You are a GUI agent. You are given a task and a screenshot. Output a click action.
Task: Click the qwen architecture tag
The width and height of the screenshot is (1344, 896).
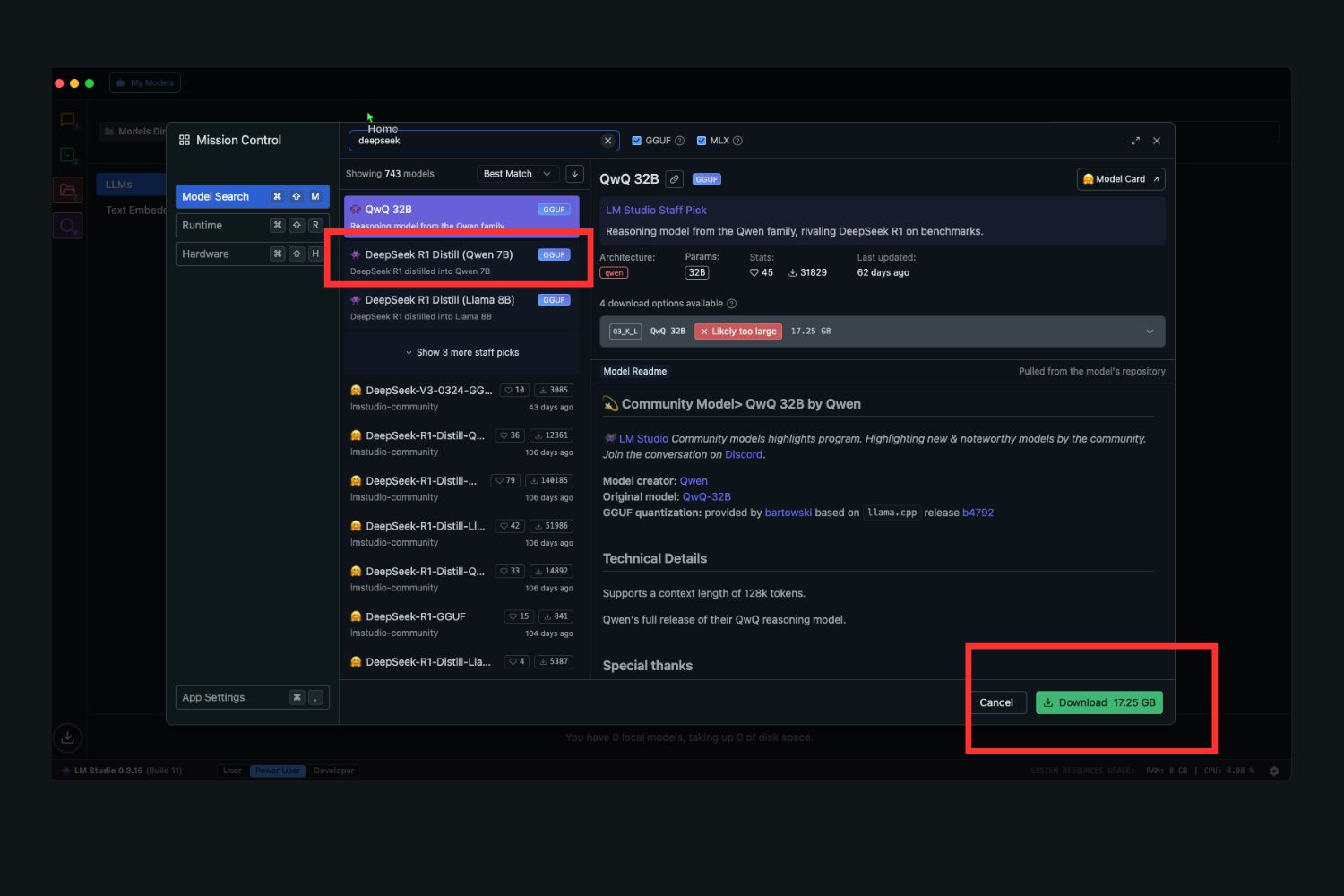(x=614, y=273)
